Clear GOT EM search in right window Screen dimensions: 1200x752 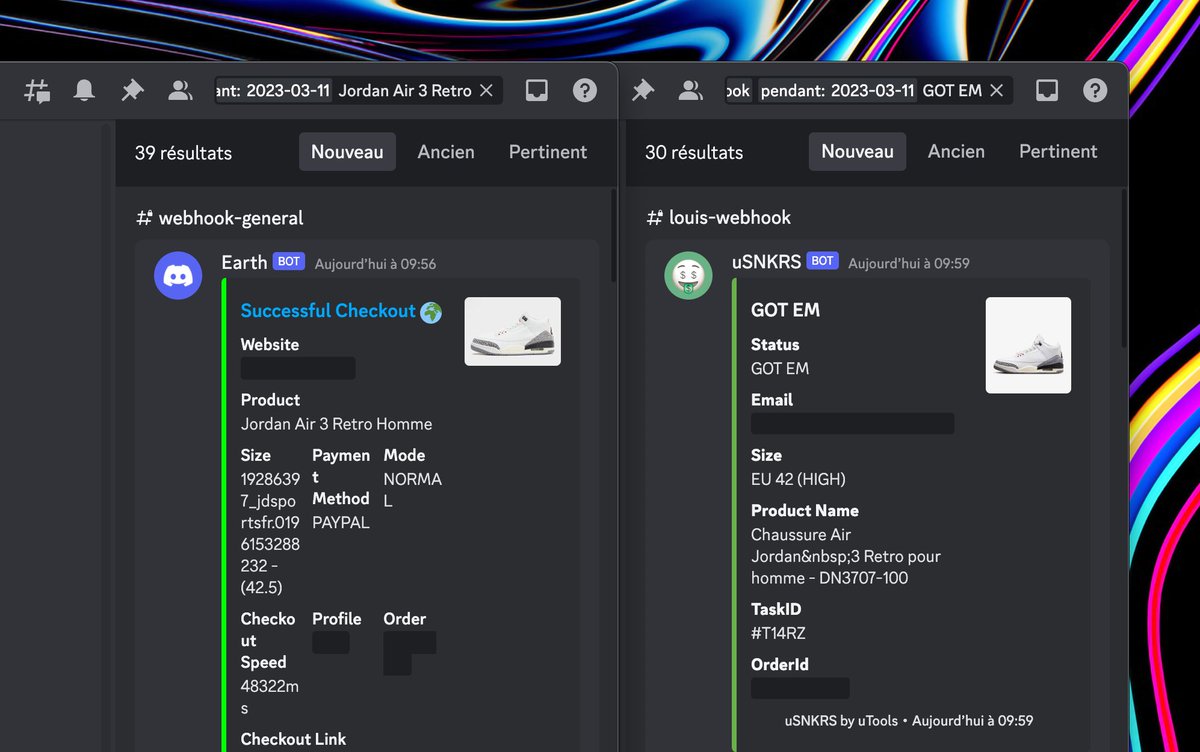(x=996, y=91)
